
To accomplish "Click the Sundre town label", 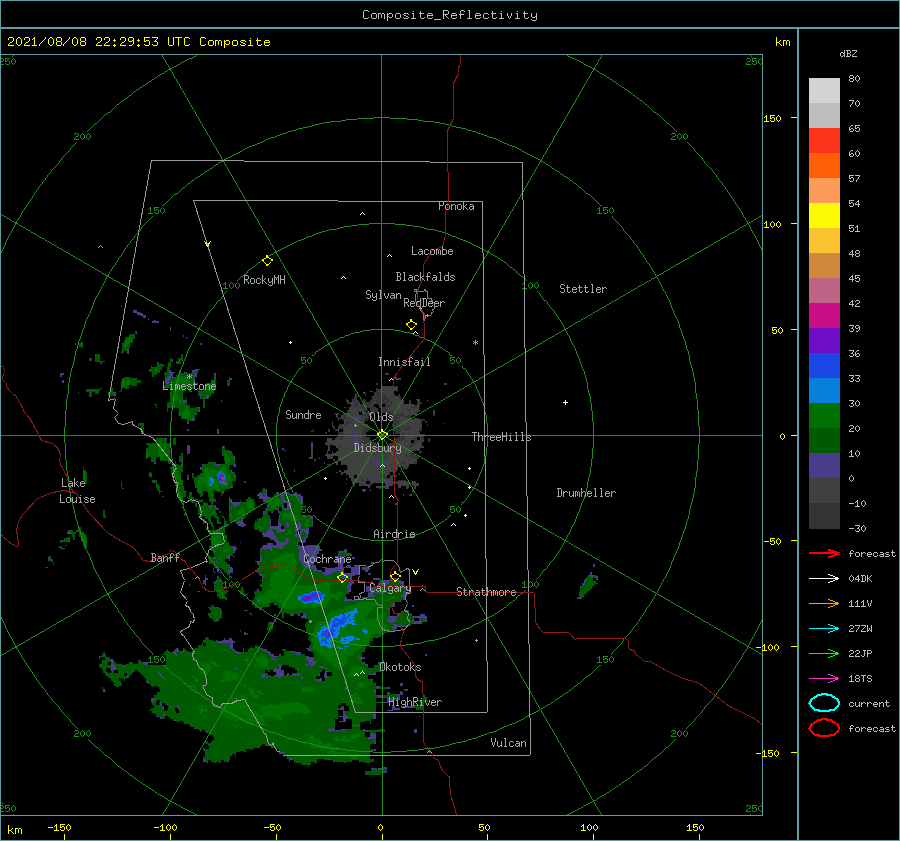I will [303, 414].
